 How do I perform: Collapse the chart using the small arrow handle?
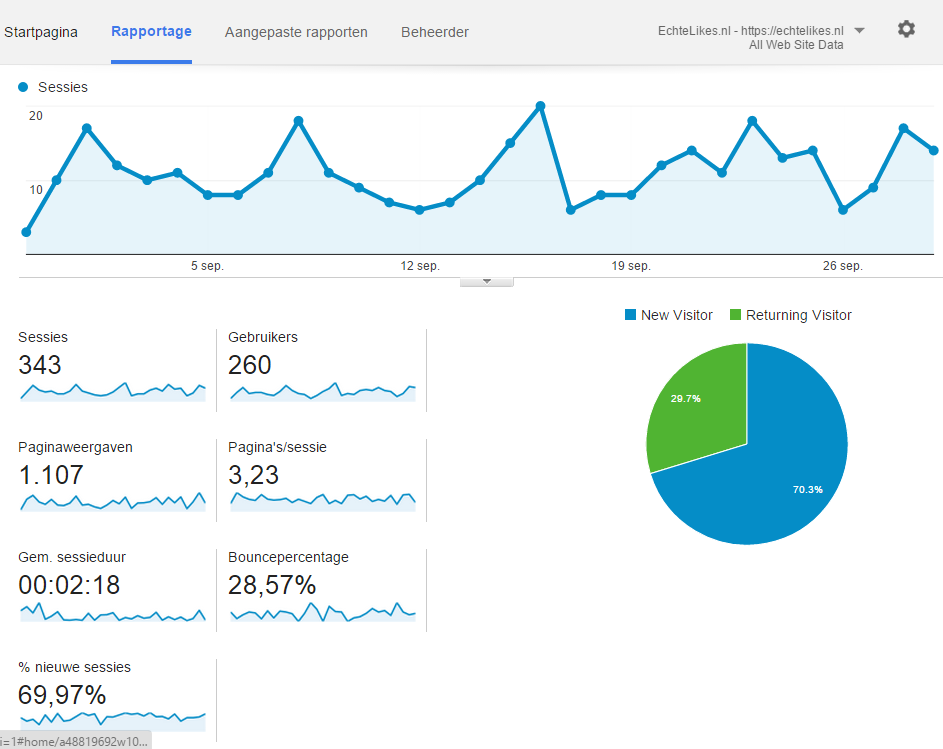[x=487, y=282]
